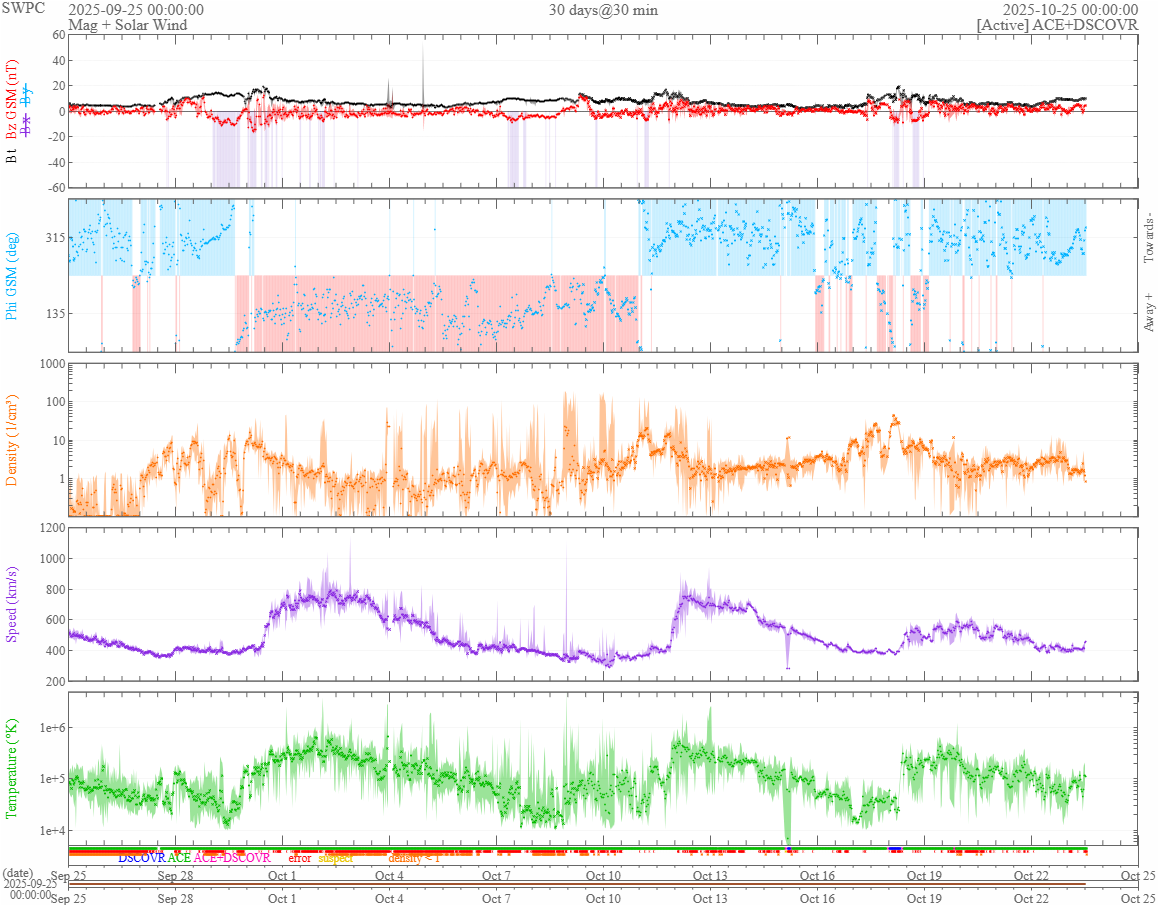1158x905 pixels.
Task: Click the 'Away +' sector label
Action: coord(1148,313)
